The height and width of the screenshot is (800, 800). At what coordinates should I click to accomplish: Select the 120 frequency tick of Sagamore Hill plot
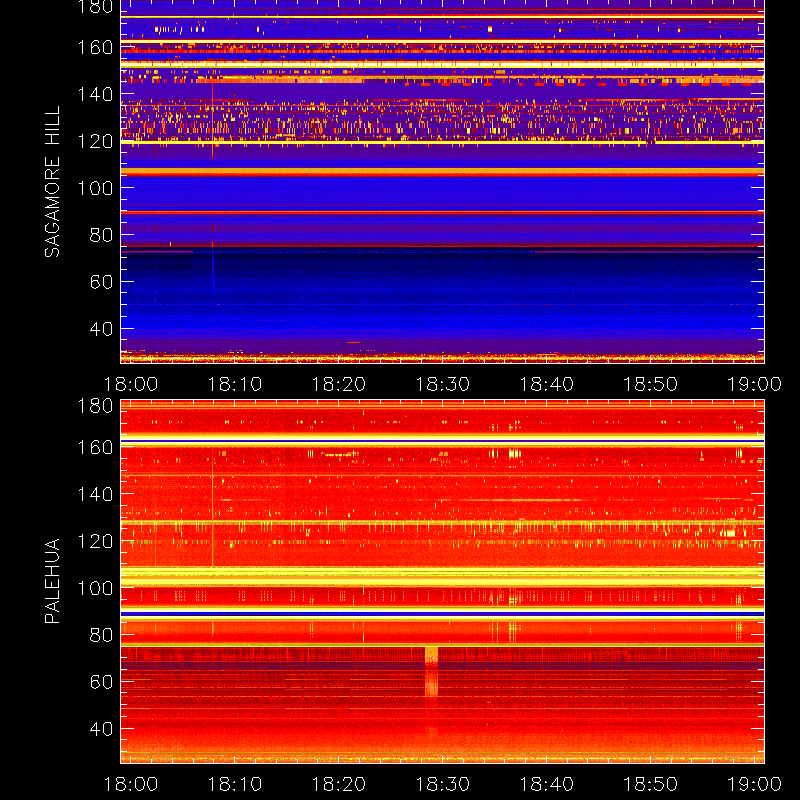pos(95,141)
